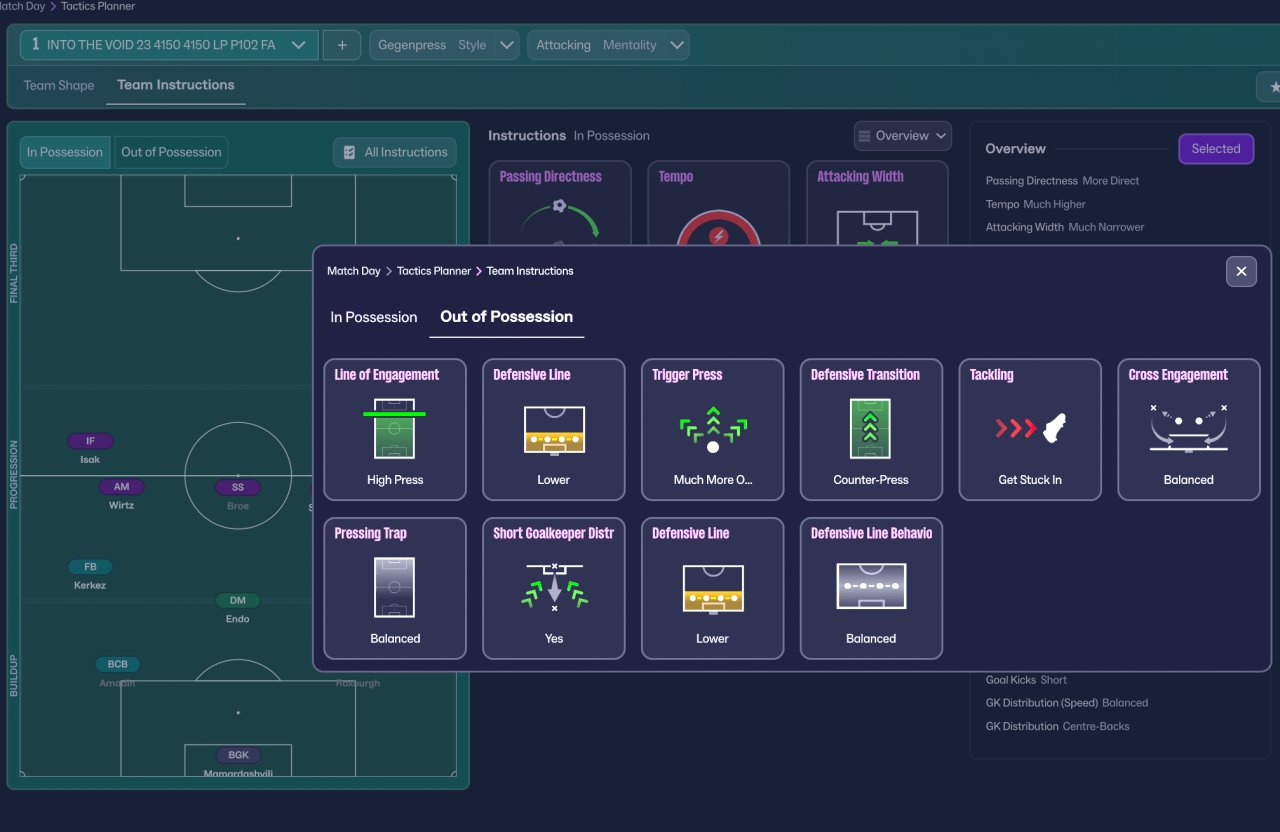Click the Tempo Much Higher overview row
The image size is (1280, 832).
(1035, 204)
